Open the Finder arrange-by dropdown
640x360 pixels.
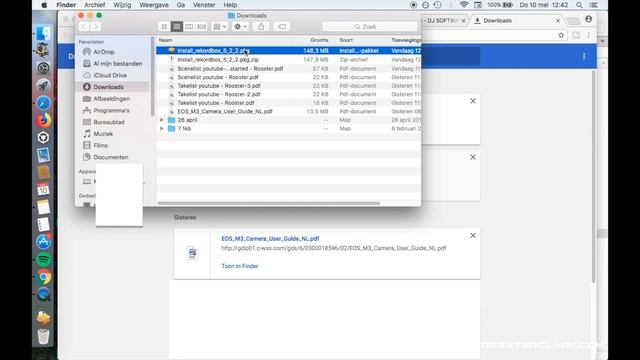[x=220, y=27]
